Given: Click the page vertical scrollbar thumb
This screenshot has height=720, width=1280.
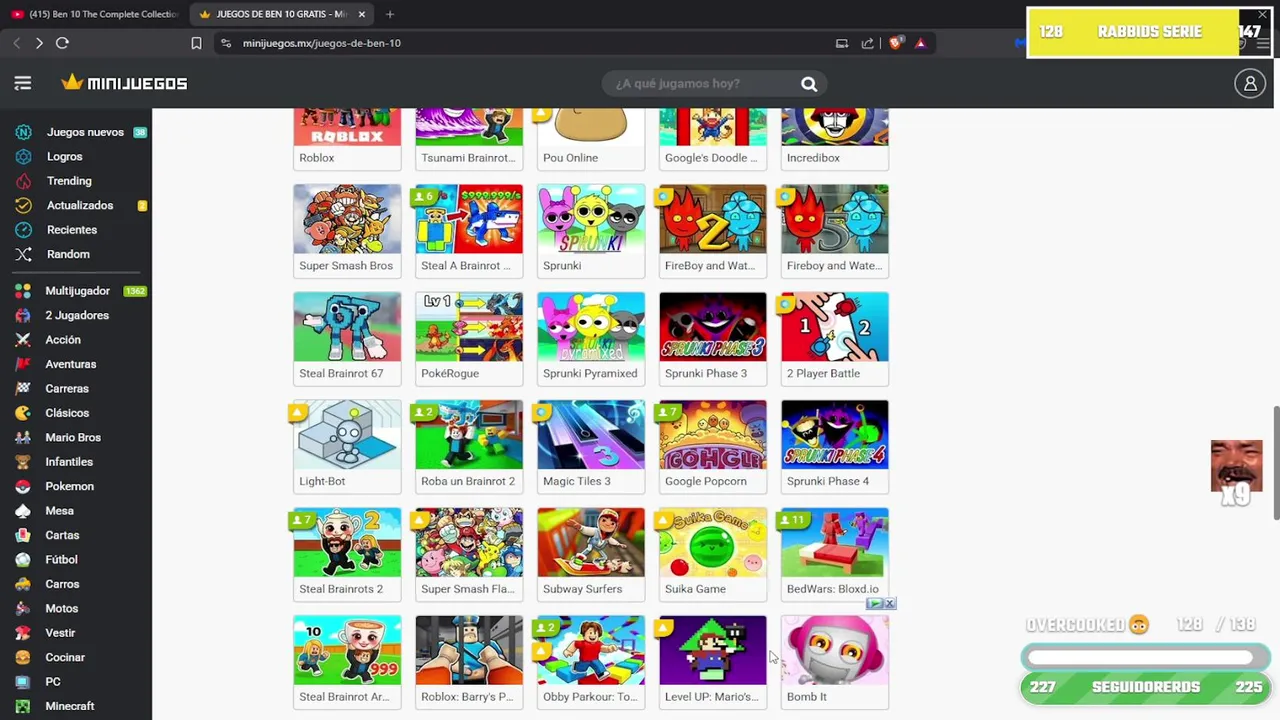Looking at the screenshot, I should tap(1275, 462).
